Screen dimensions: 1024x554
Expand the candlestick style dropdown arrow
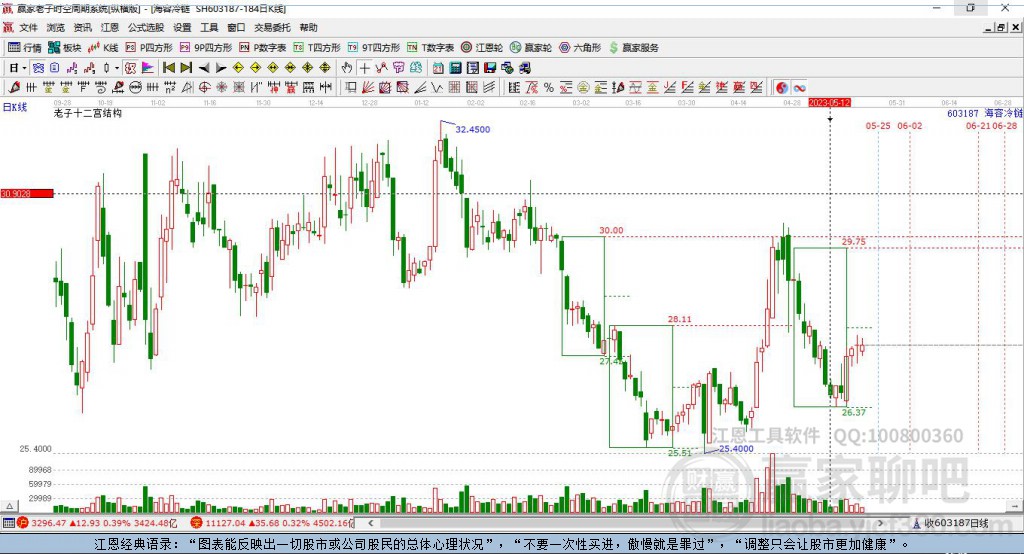(116, 68)
